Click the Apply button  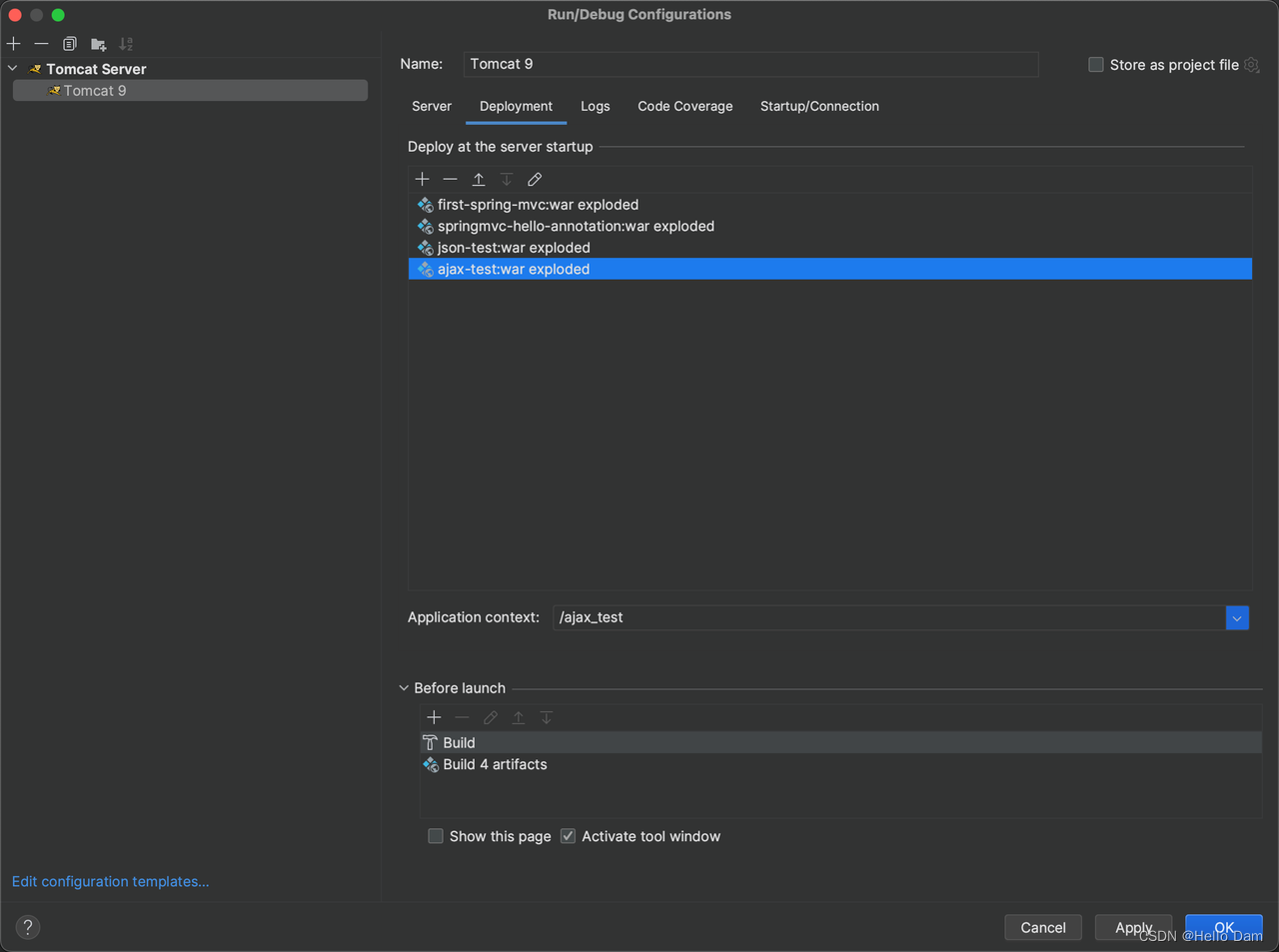point(1133,927)
